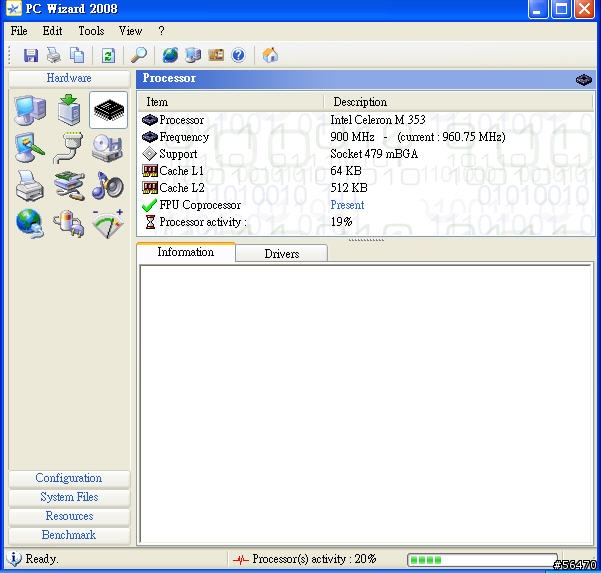This screenshot has width=601, height=573.
Task: Open the Voltage and temperature gauge icon
Action: click(x=108, y=223)
